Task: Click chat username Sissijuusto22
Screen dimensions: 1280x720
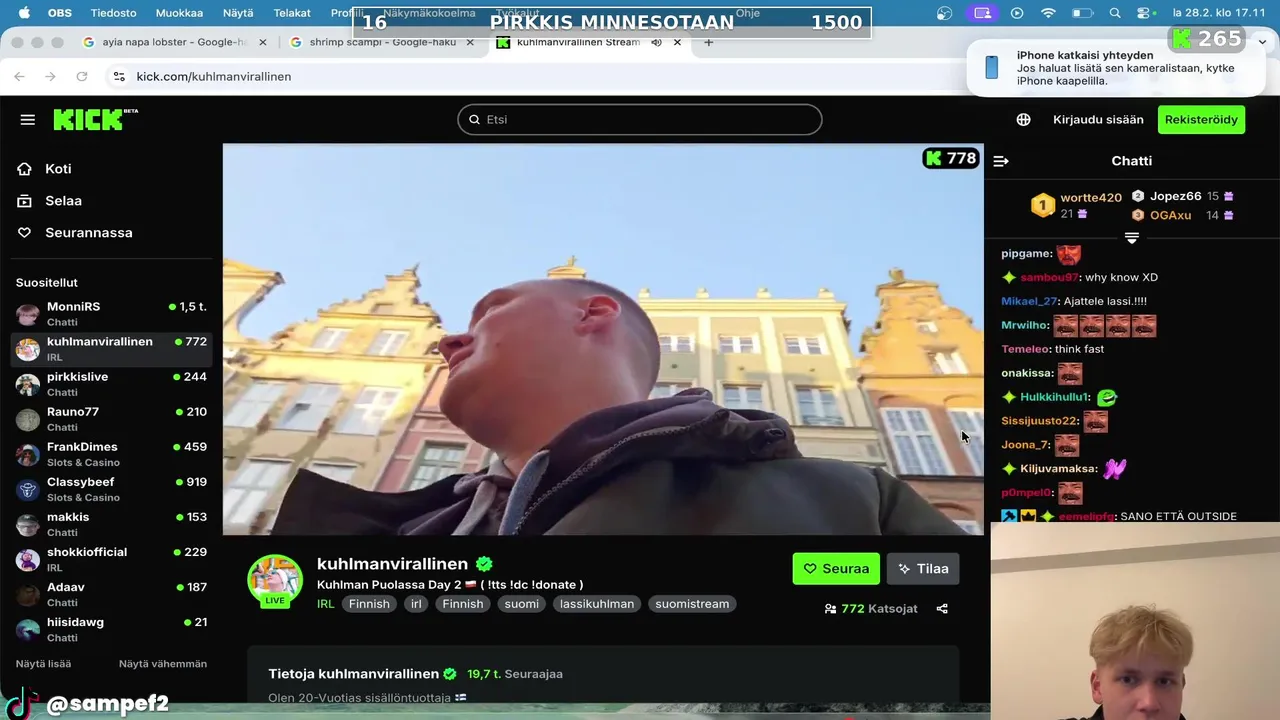Action: coord(1039,421)
